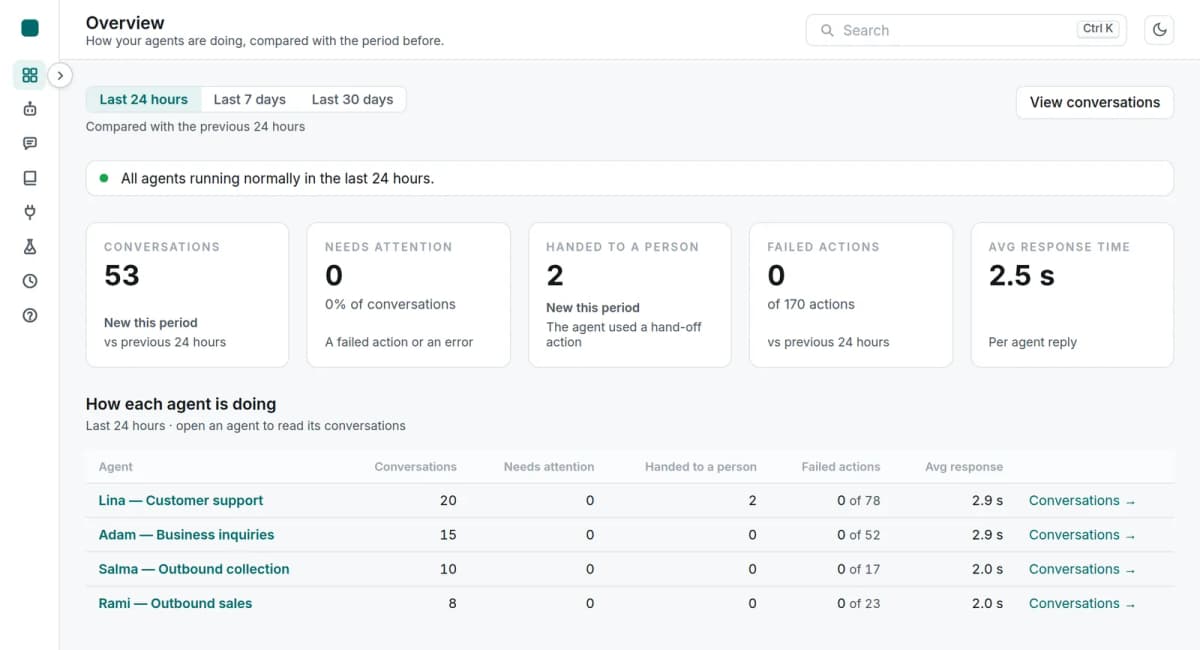Image resolution: width=1200 pixels, height=650 pixels.
Task: Click the "Avg response" column header
Action: point(964,467)
